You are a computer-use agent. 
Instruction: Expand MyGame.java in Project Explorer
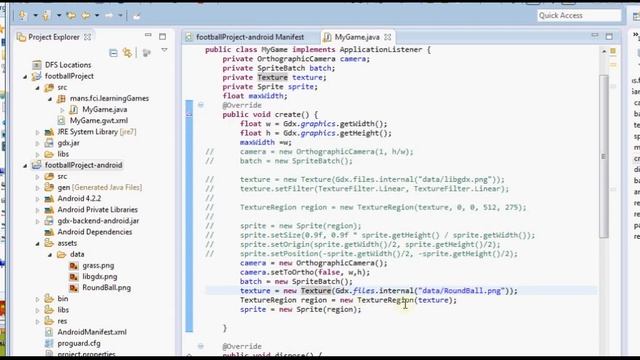point(62,109)
